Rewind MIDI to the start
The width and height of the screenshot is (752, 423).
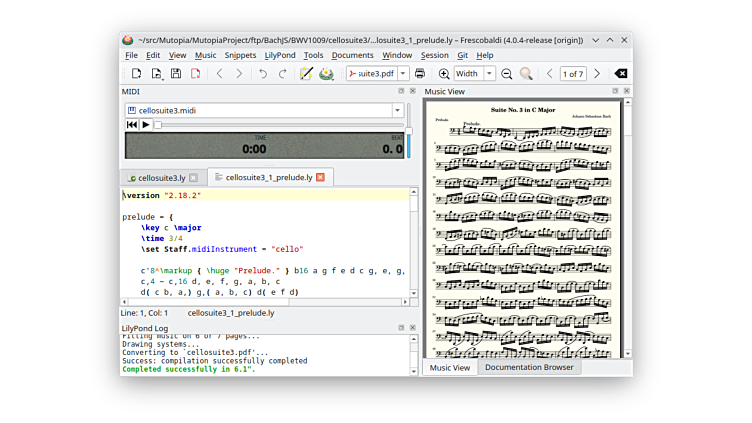tap(132, 125)
